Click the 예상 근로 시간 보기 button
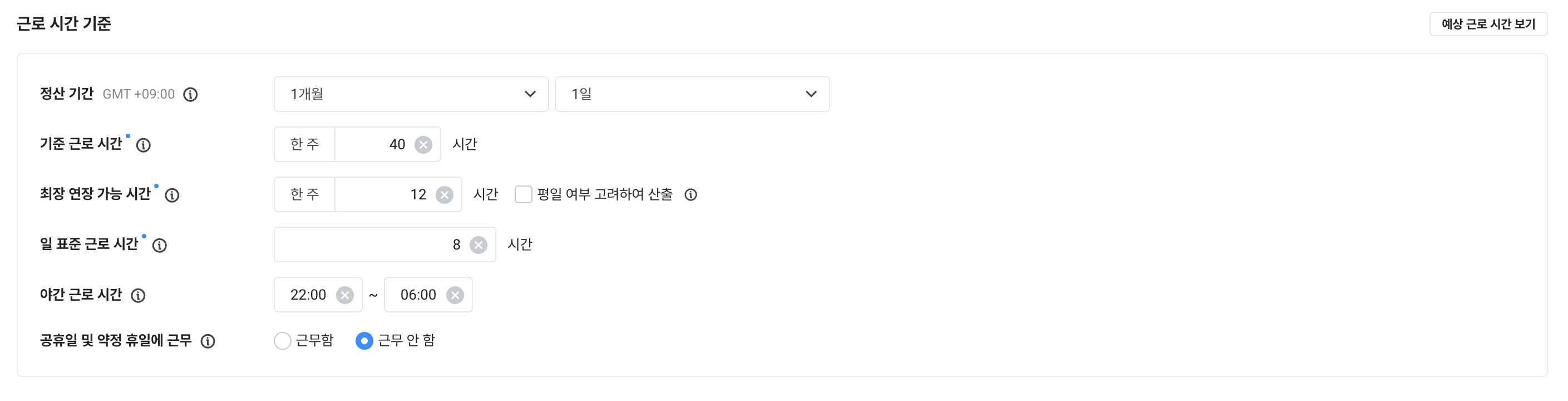The height and width of the screenshot is (401, 1568). point(1488,25)
